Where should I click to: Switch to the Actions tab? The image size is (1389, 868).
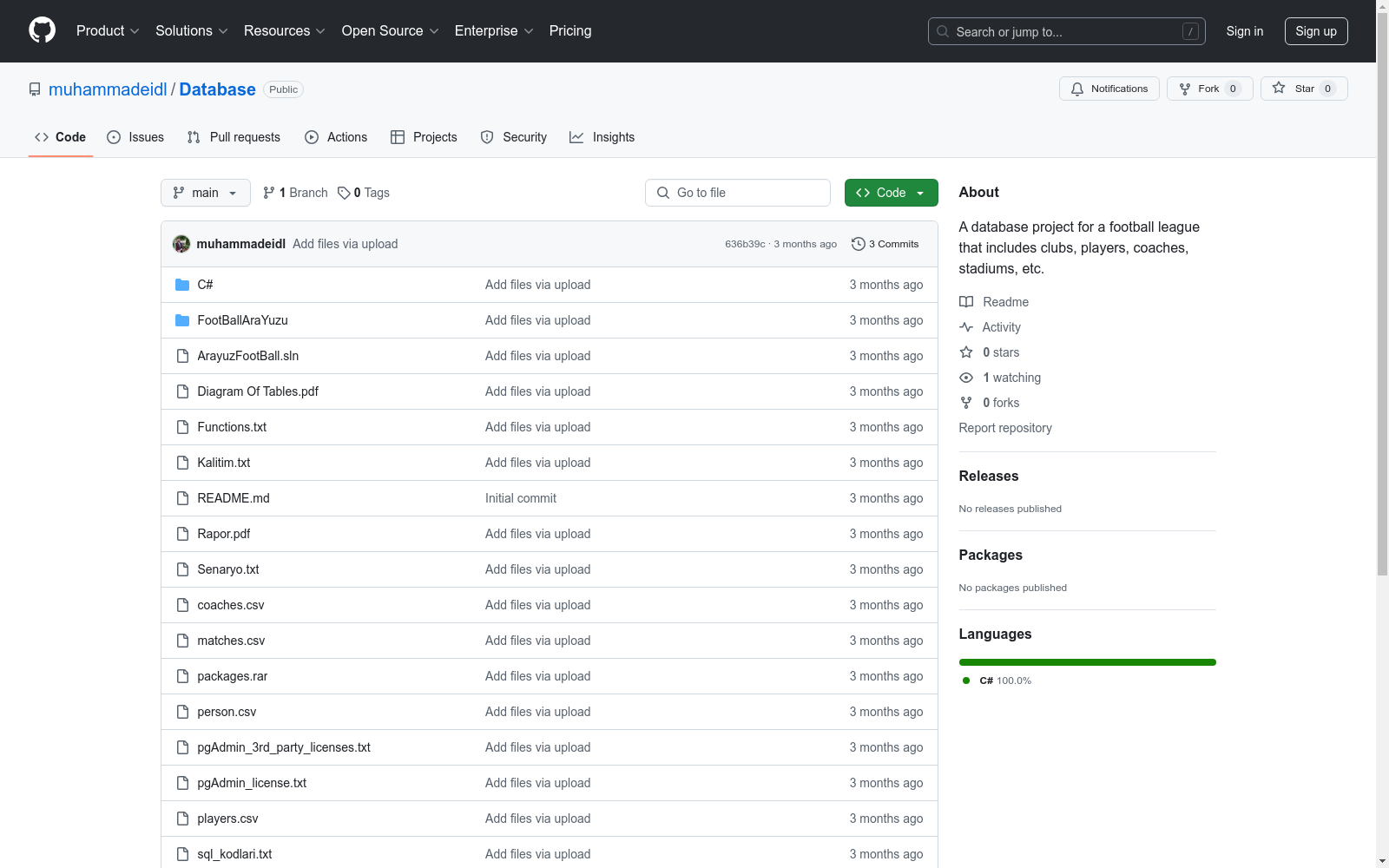336,137
